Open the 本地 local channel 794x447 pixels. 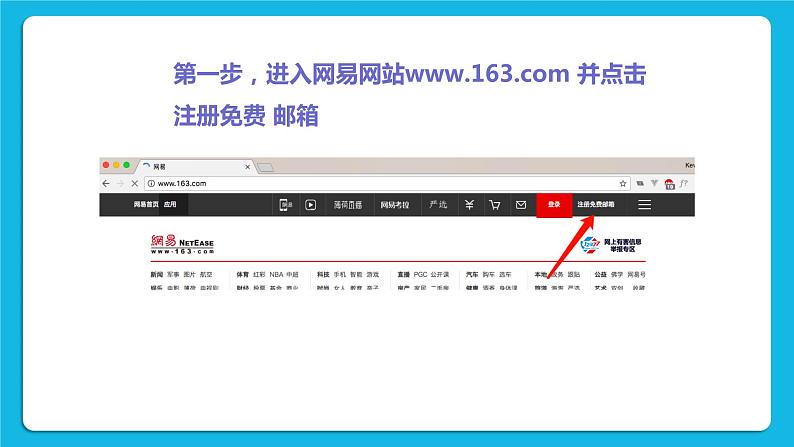click(x=540, y=274)
